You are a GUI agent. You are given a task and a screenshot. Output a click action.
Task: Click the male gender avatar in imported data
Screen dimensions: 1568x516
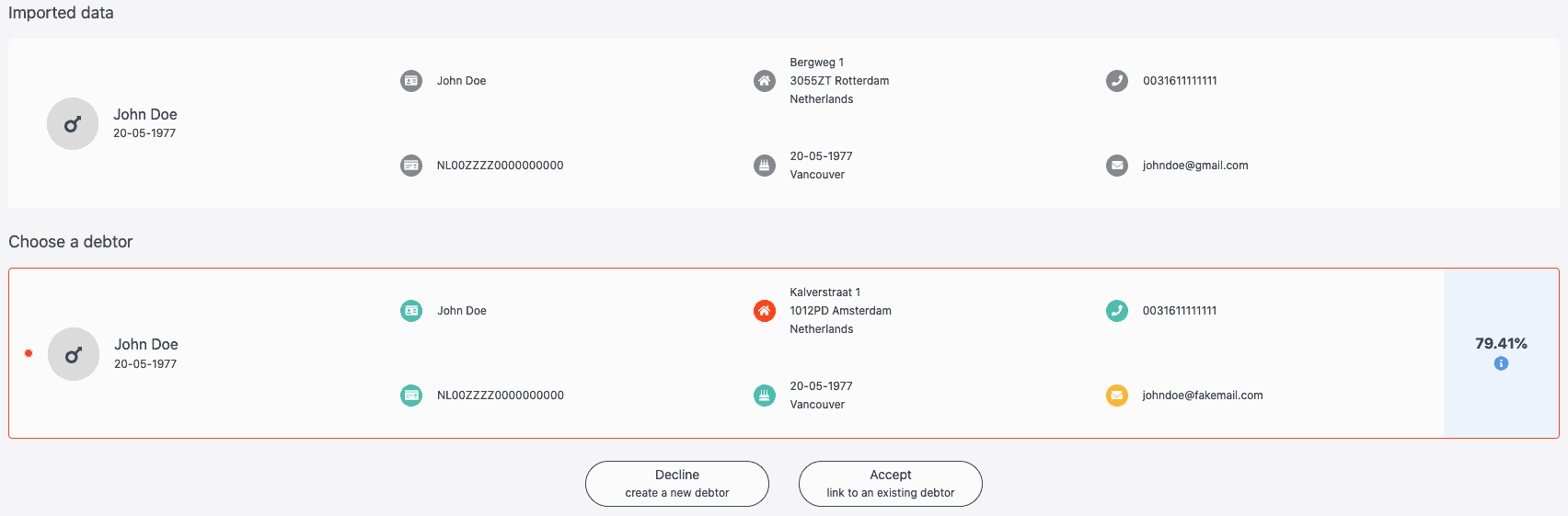[x=73, y=123]
